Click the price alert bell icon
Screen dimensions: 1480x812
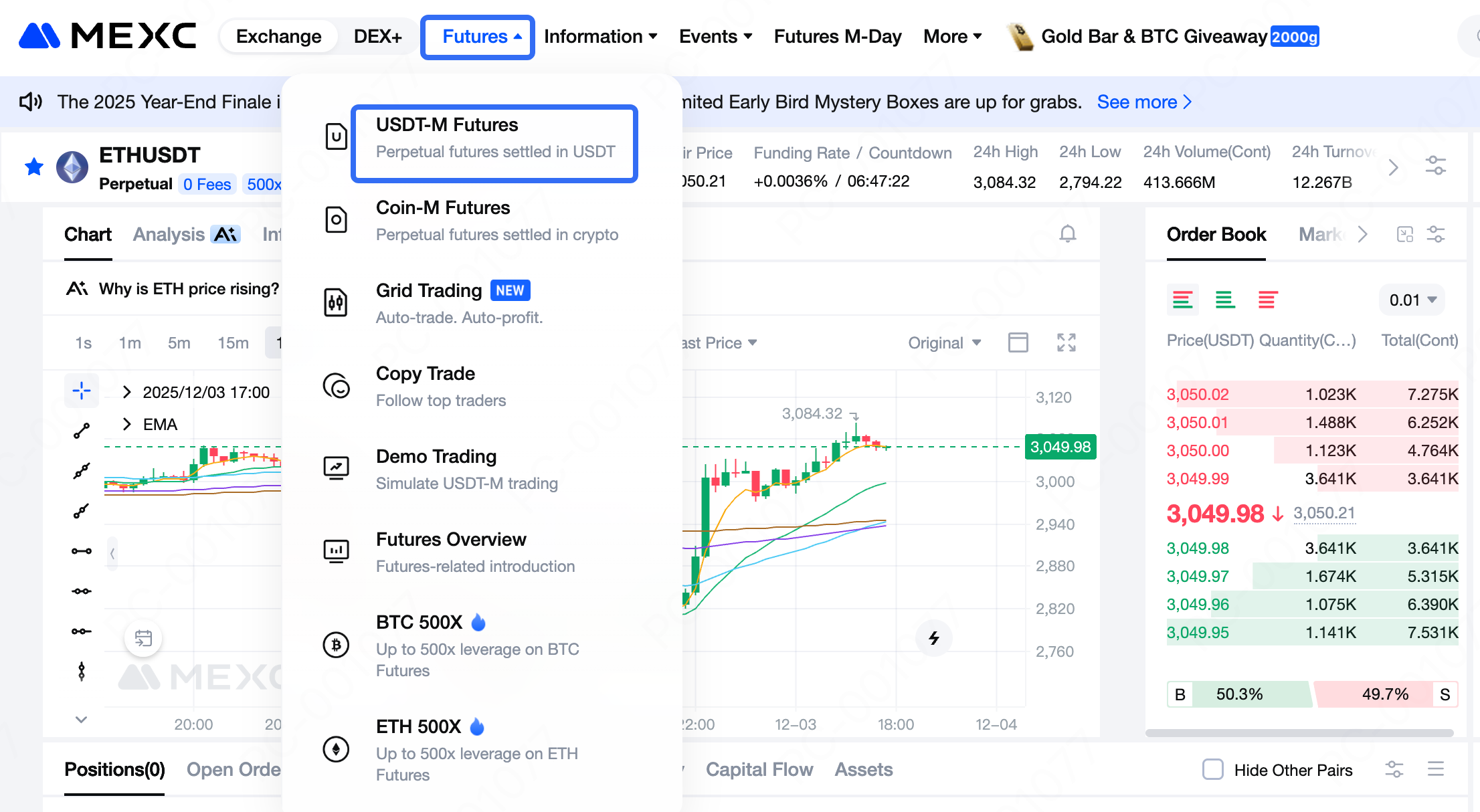(1068, 234)
